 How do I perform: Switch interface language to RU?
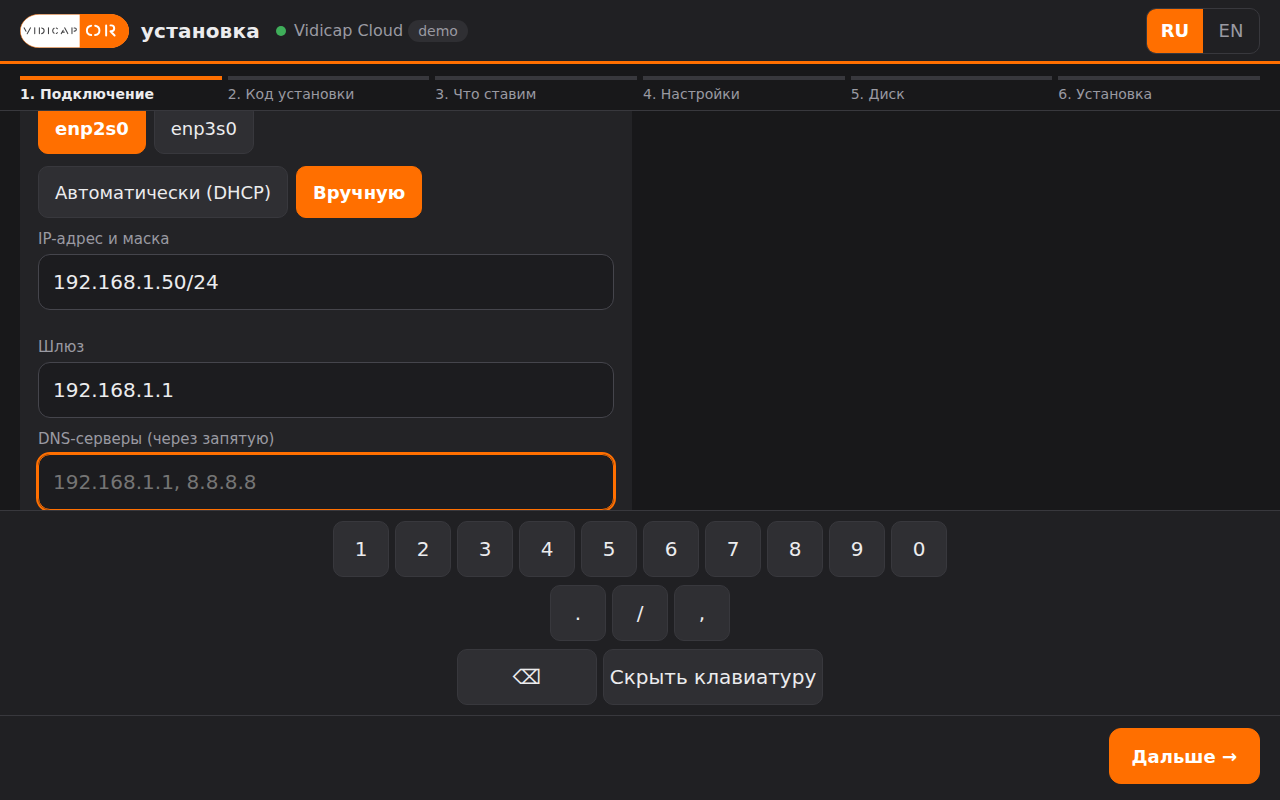(x=1175, y=31)
